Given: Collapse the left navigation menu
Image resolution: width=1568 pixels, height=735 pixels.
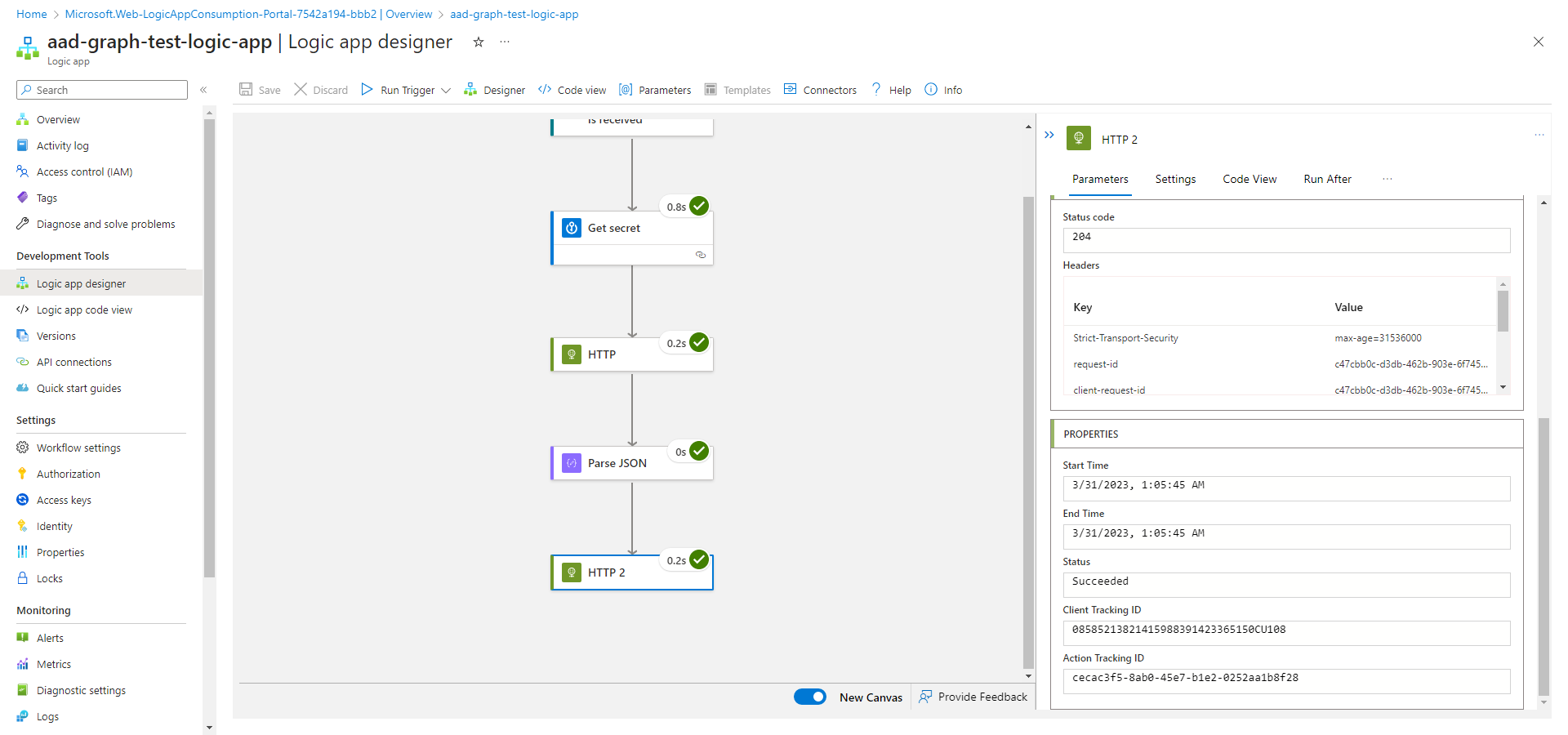Looking at the screenshot, I should coord(203,90).
